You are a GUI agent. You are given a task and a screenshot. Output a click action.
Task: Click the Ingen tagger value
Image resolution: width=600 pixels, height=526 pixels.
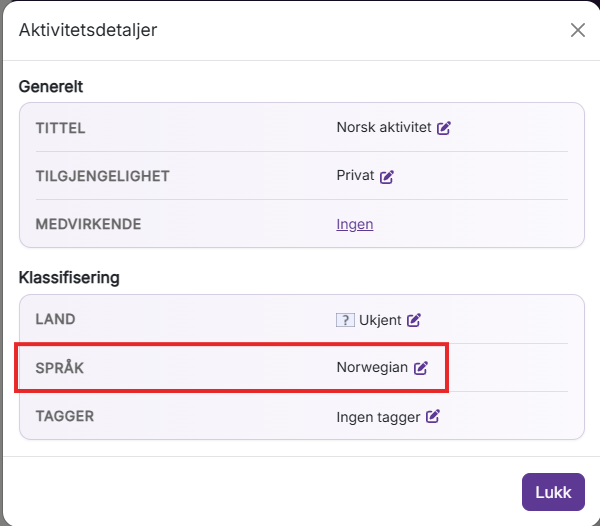(x=378, y=417)
